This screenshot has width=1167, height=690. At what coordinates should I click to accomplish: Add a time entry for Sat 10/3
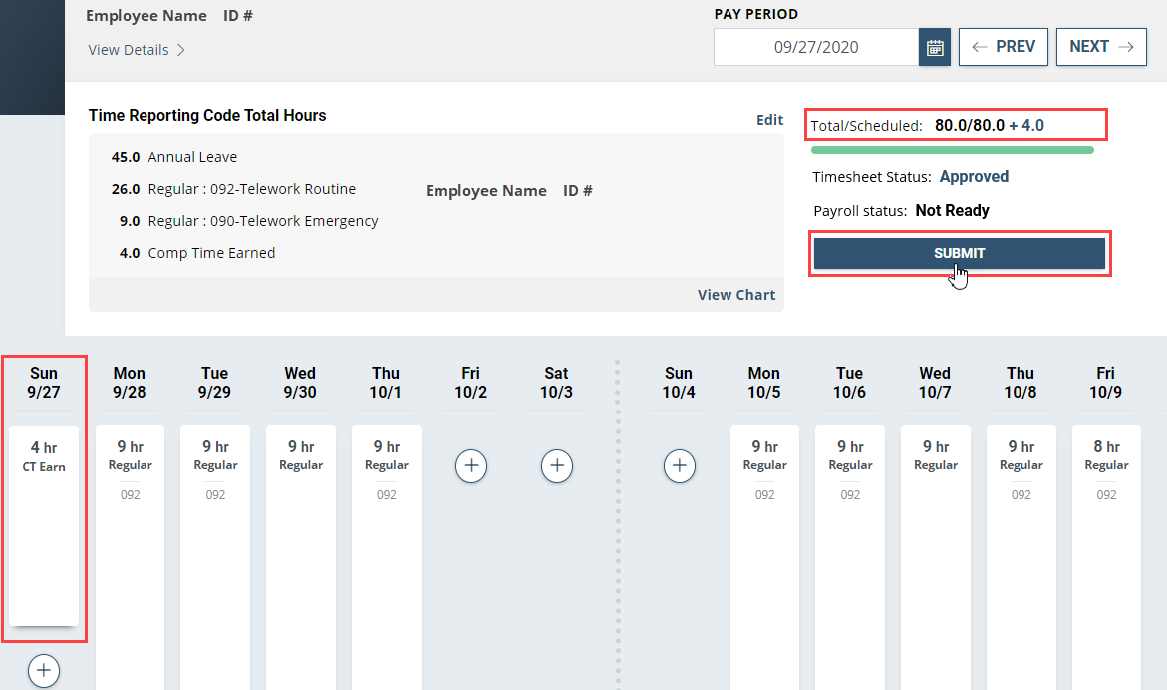[557, 465]
